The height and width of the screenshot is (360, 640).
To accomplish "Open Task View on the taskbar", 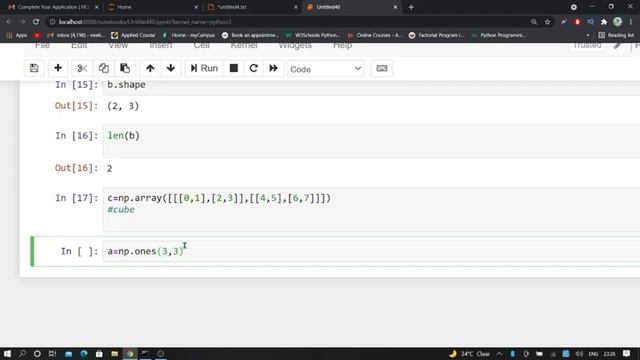I will point(52,353).
